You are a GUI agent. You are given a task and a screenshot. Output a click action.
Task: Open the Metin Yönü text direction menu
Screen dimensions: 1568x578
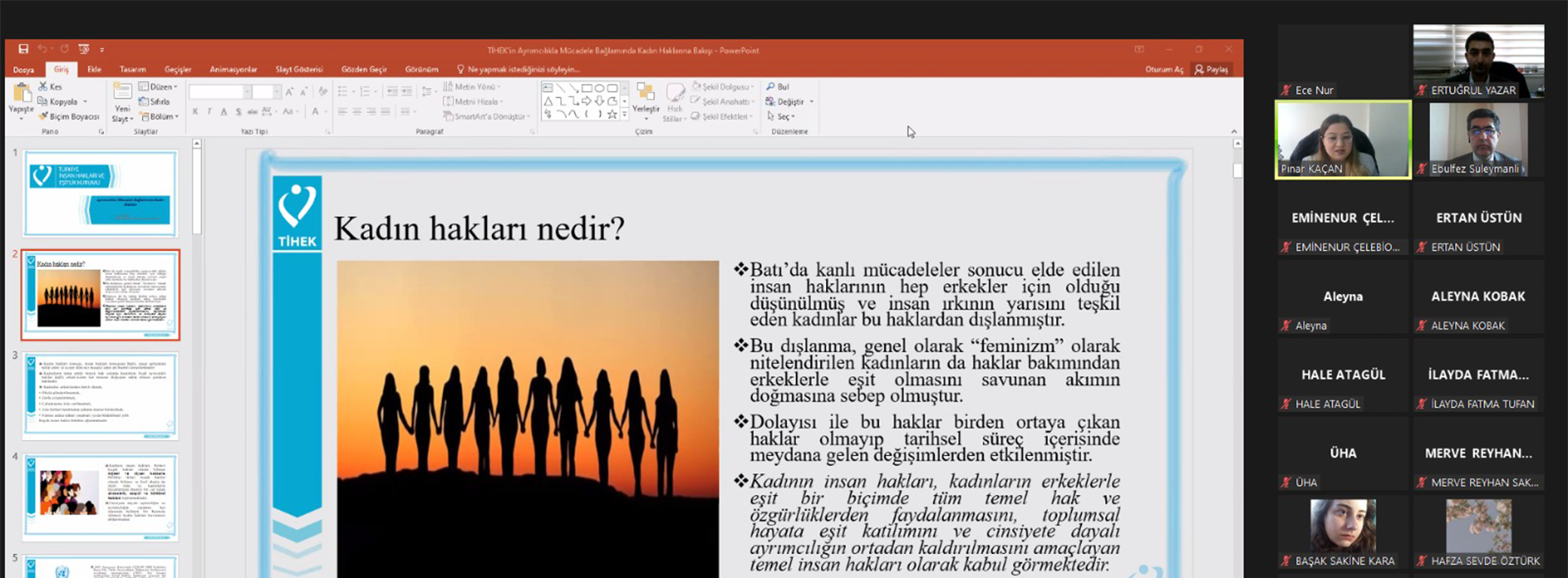[x=472, y=87]
